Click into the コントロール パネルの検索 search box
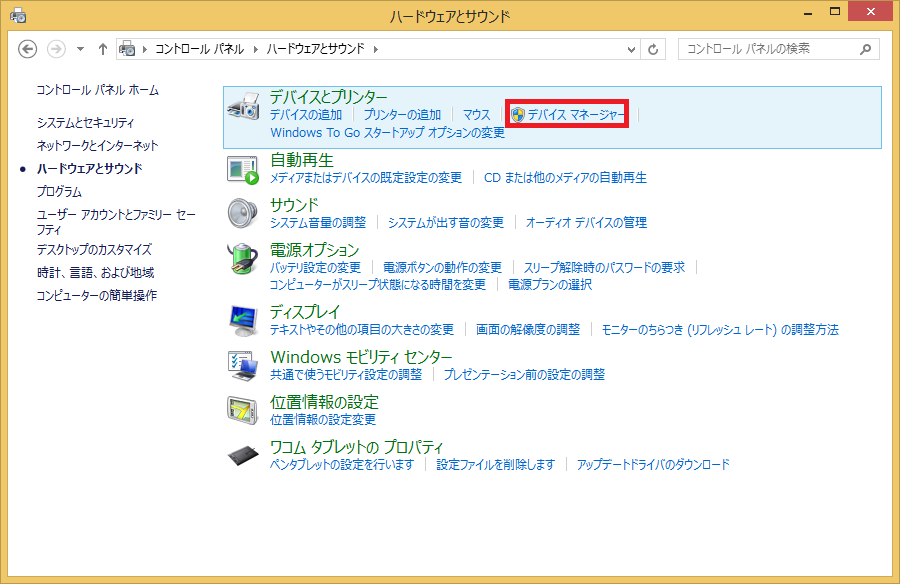 click(778, 49)
